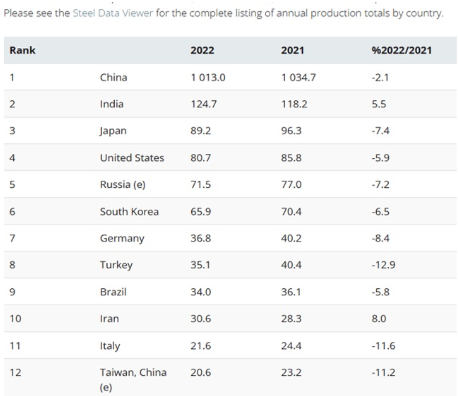Select the Russia (e) cell

[123, 185]
